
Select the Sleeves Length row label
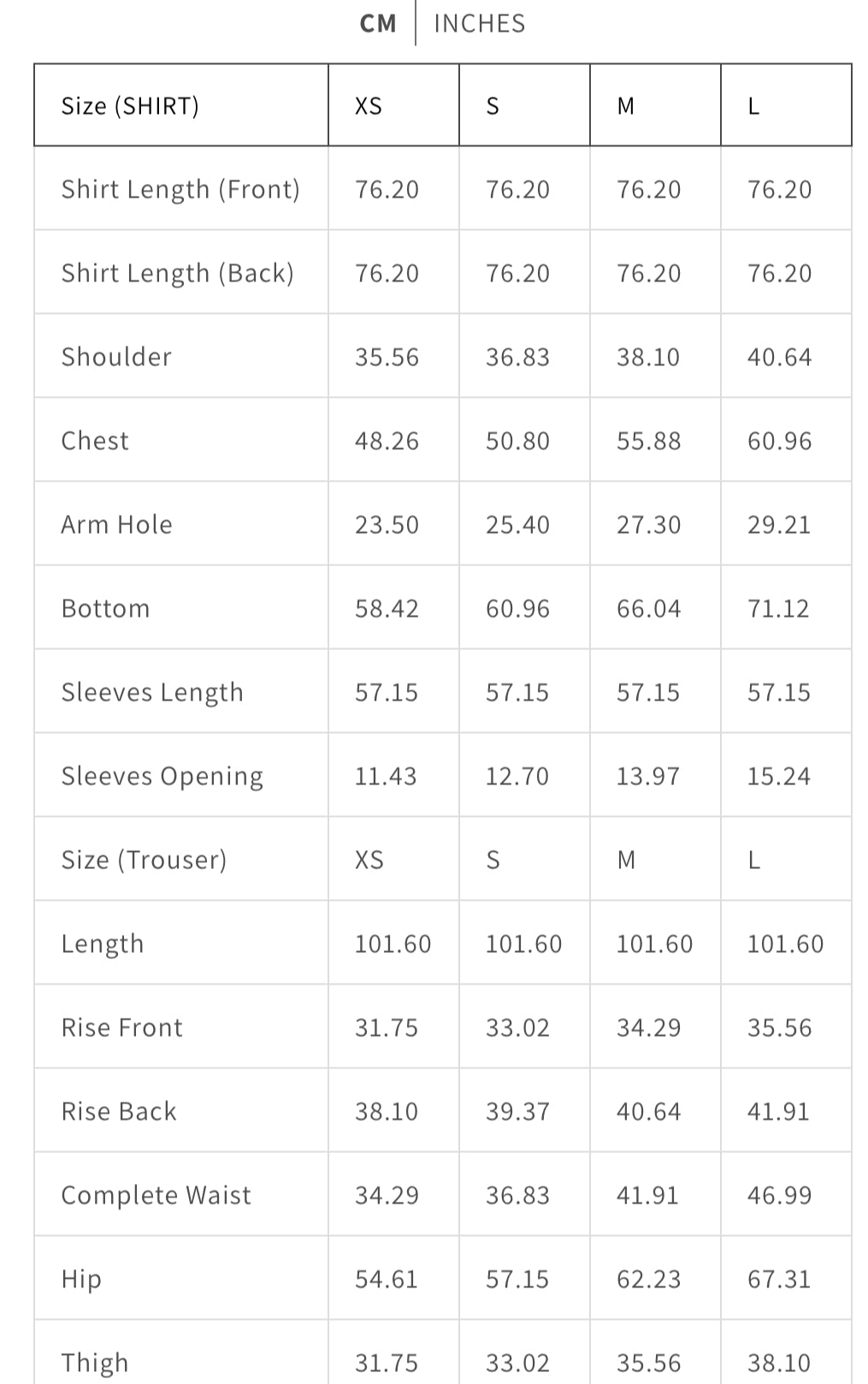[x=152, y=692]
